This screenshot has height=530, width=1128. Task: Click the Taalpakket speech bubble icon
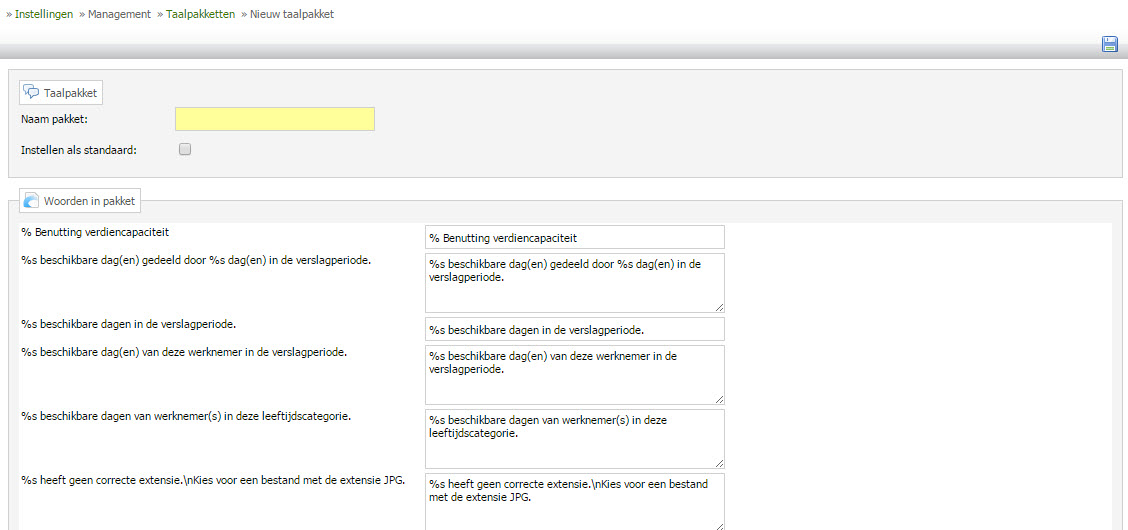click(x=31, y=92)
